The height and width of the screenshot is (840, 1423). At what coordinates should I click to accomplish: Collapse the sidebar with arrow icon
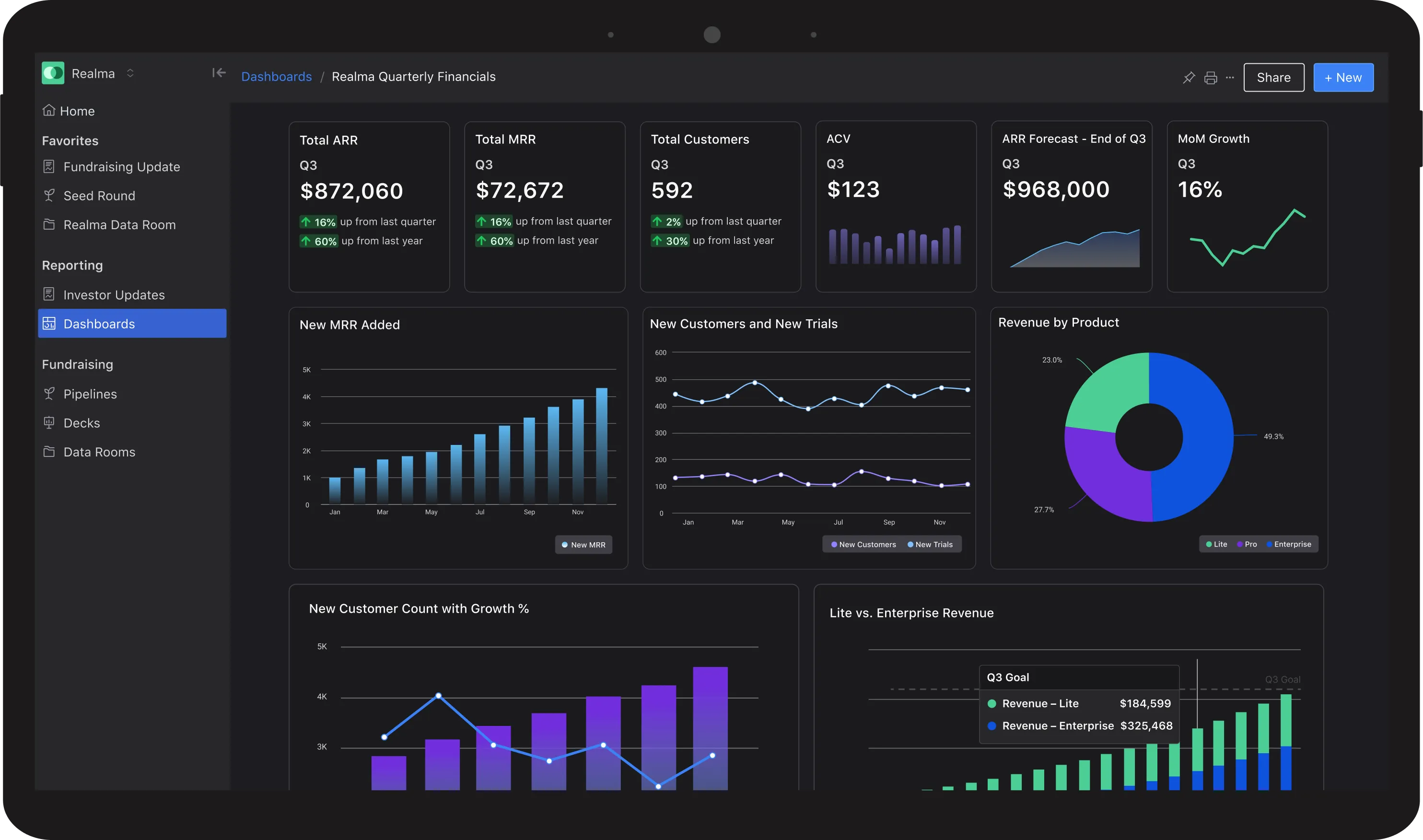click(219, 73)
